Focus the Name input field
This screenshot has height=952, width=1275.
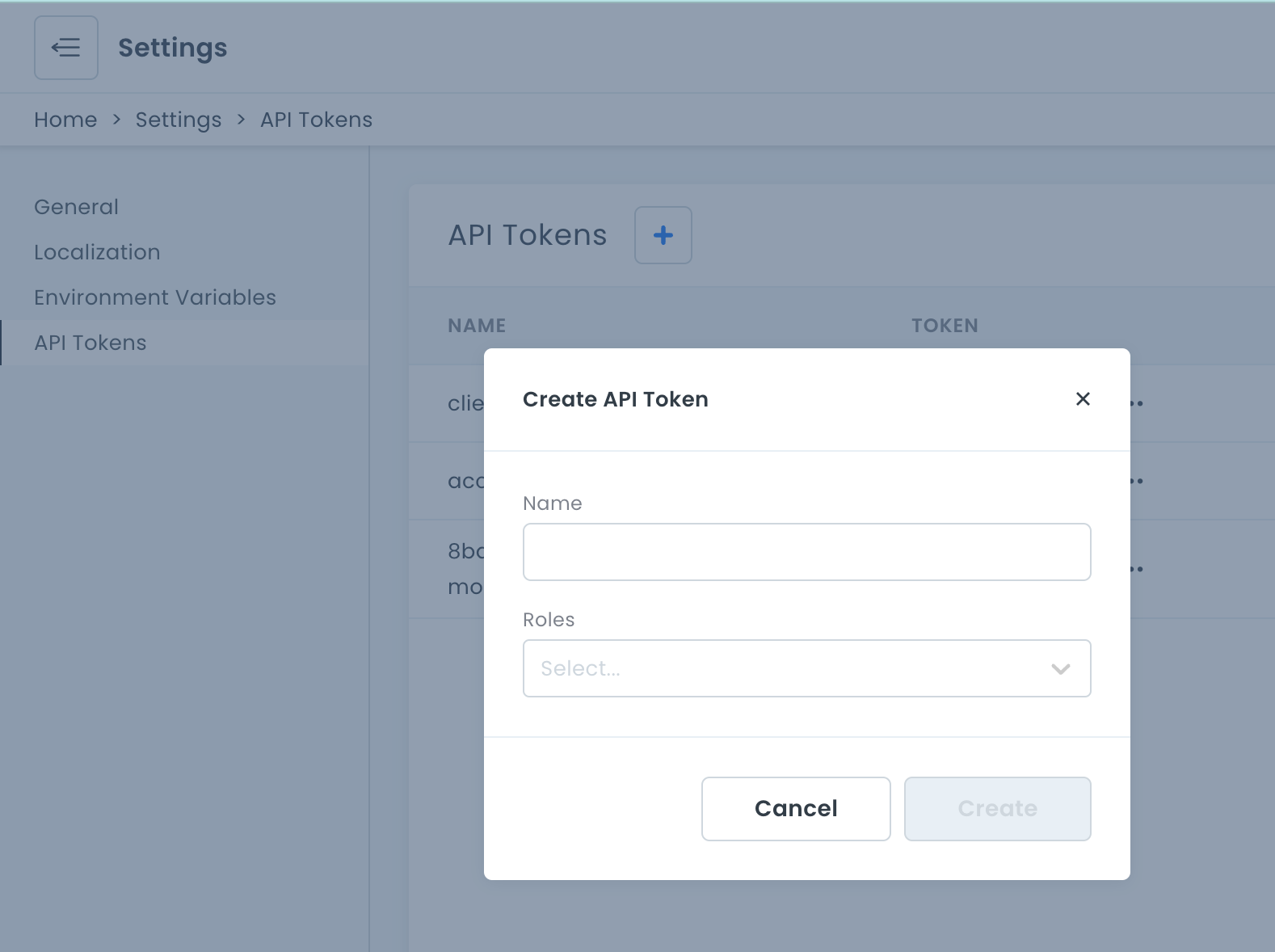(x=806, y=552)
